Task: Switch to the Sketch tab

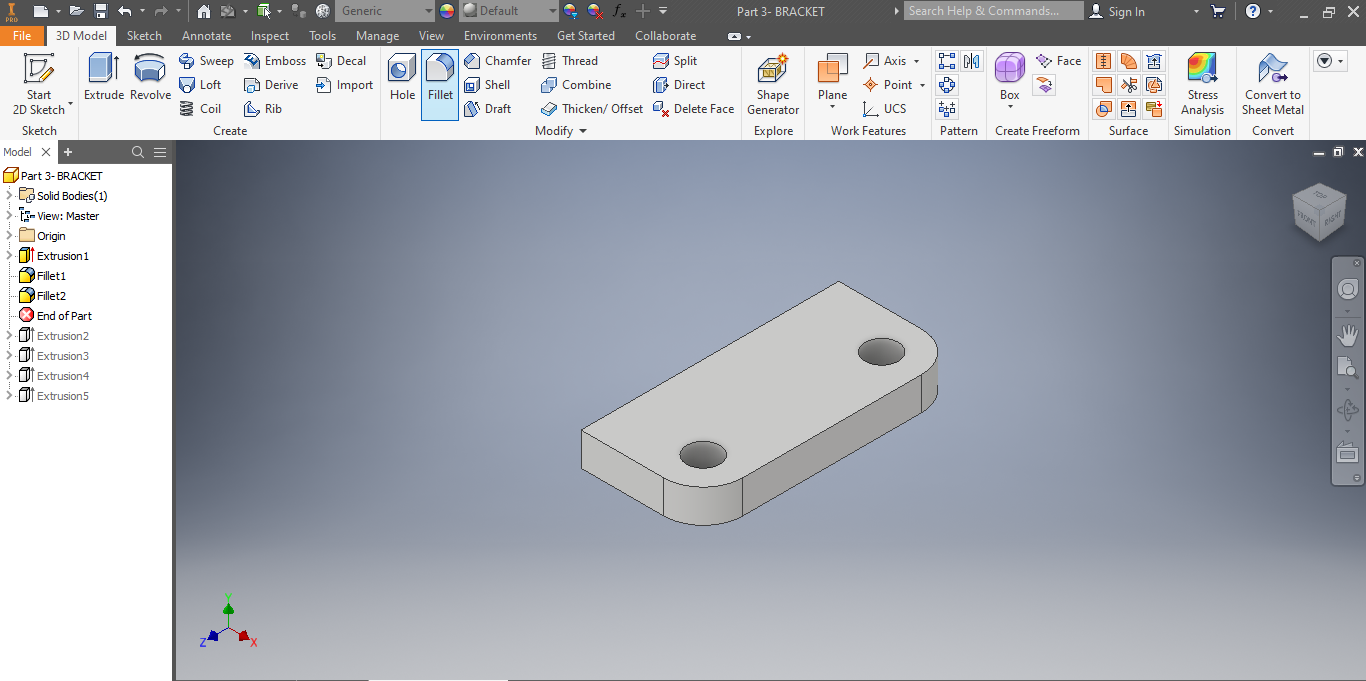Action: (144, 35)
